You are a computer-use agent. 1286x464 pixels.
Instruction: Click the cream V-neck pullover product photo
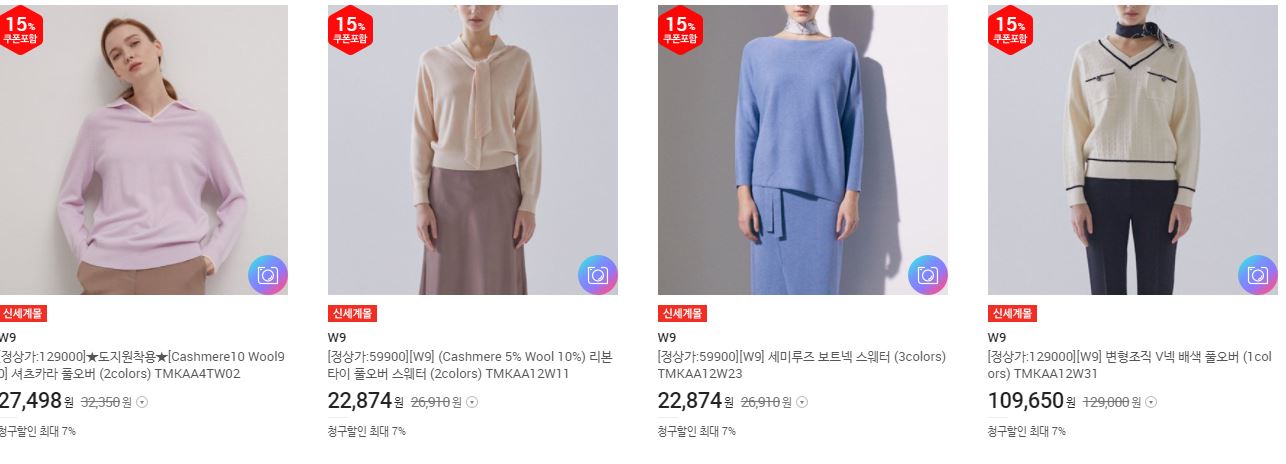1133,150
